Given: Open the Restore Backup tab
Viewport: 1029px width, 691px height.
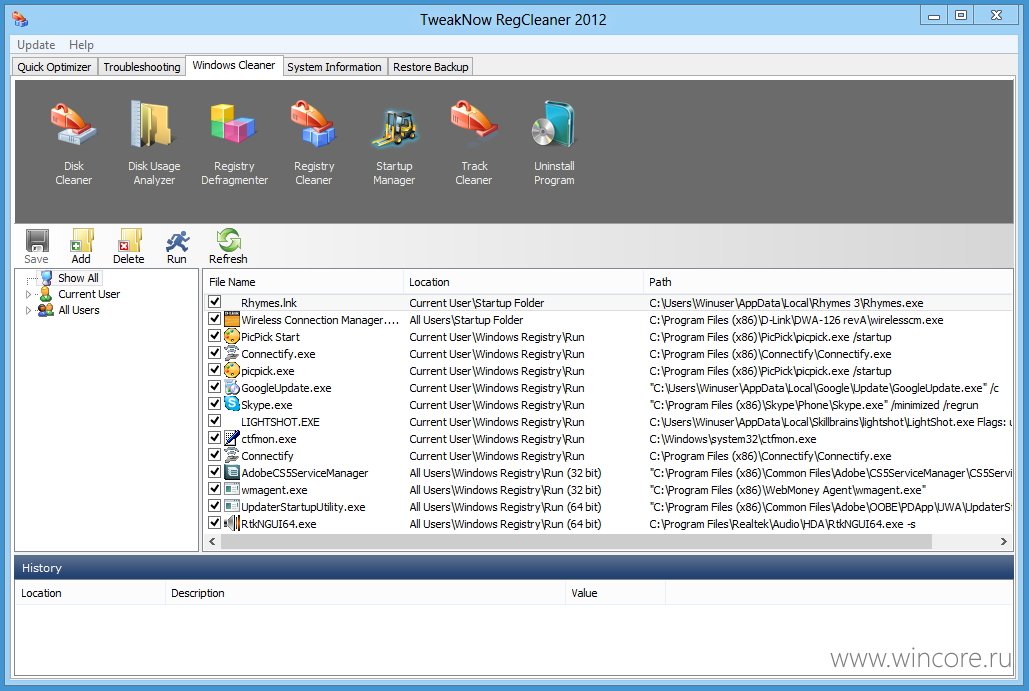Looking at the screenshot, I should [x=430, y=67].
